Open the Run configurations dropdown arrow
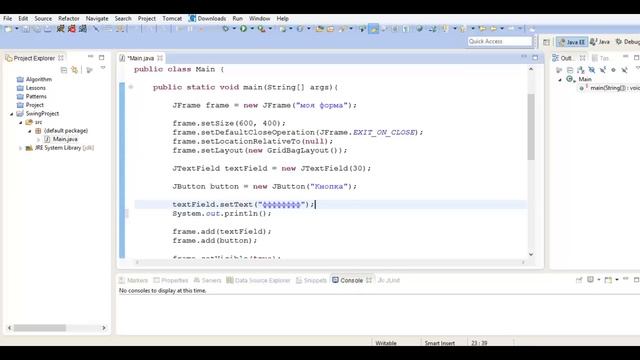640x360 pixels. pos(252,29)
